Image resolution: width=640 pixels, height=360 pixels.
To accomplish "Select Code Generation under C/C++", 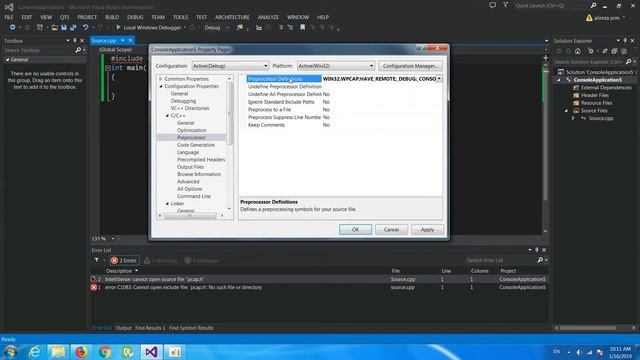I will click(196, 145).
